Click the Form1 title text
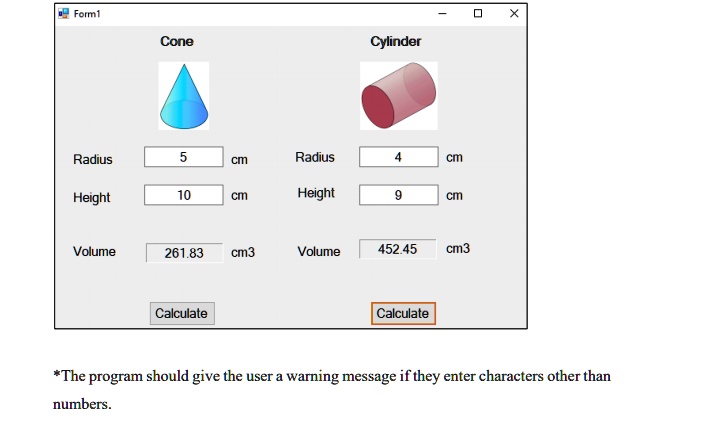709x425 pixels. (88, 14)
